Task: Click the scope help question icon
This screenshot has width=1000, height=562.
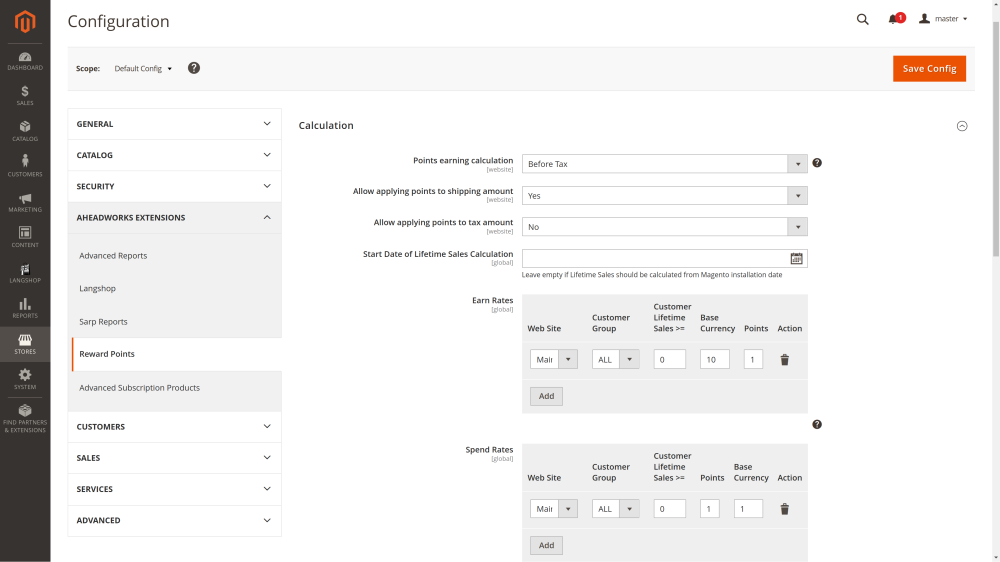Action: click(194, 68)
